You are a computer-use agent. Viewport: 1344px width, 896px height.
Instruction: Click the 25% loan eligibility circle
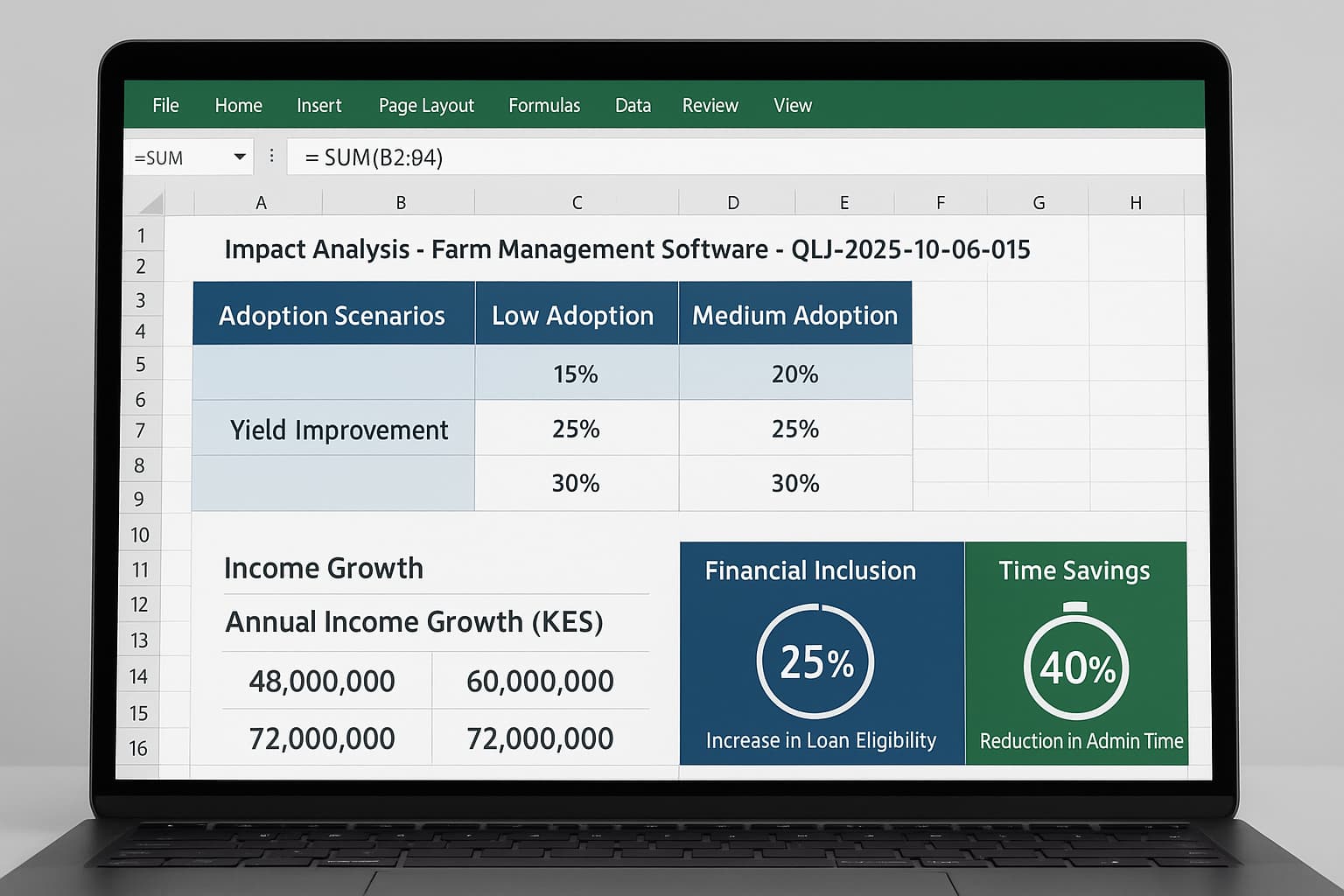coord(815,661)
